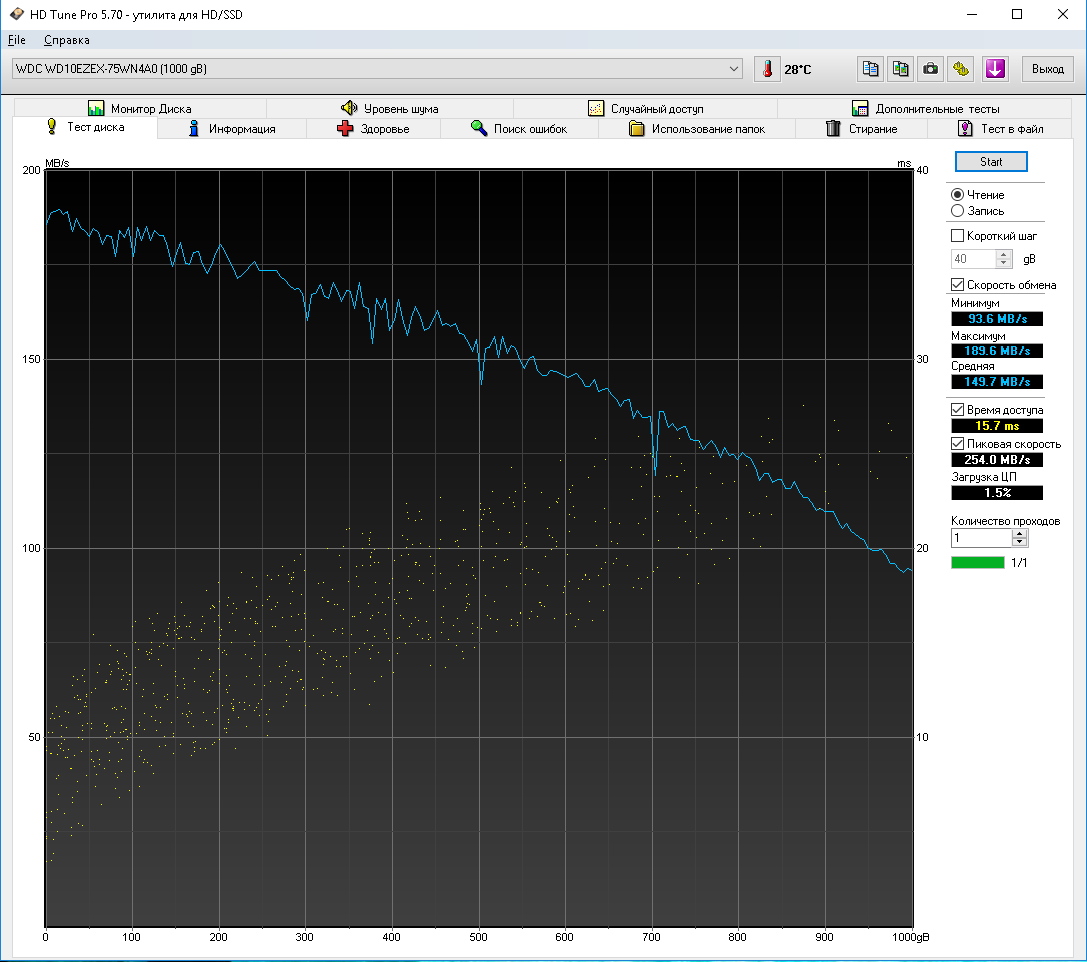Click the minimum 93.6 MB/s value
The width and height of the screenshot is (1087, 962).
997,319
